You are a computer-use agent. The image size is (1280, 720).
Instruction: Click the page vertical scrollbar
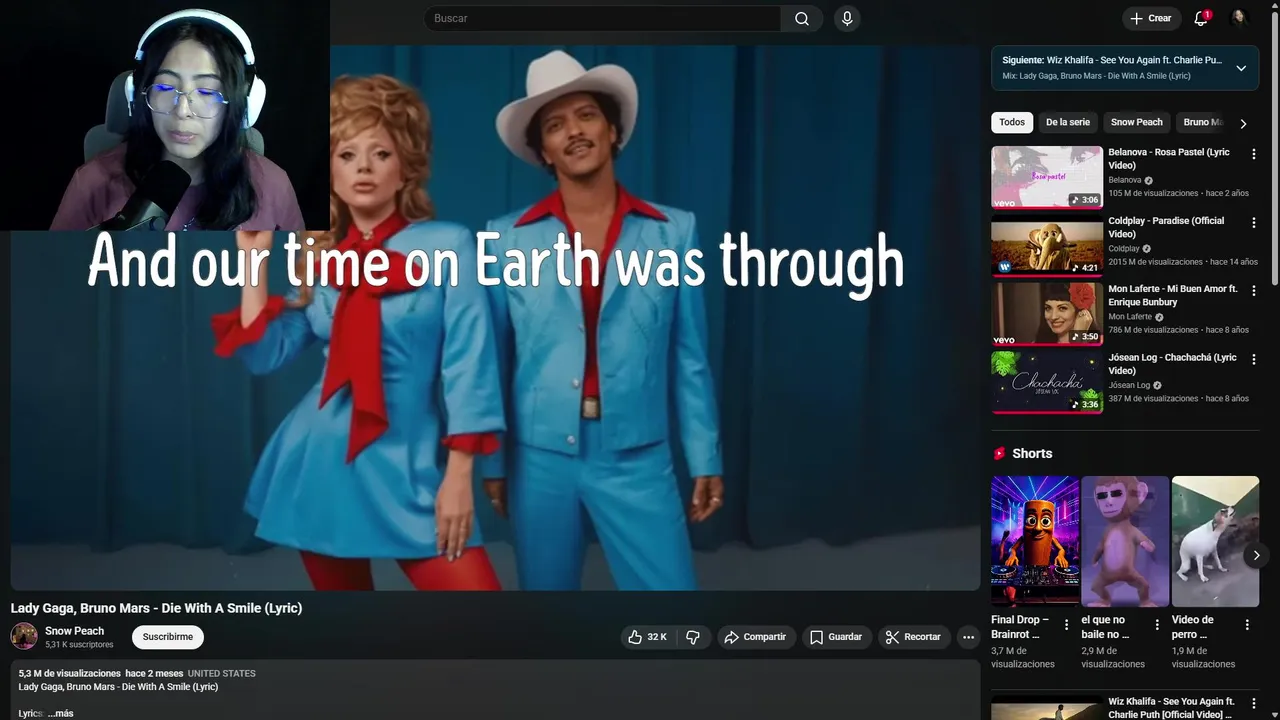pyautogui.click(x=1274, y=150)
